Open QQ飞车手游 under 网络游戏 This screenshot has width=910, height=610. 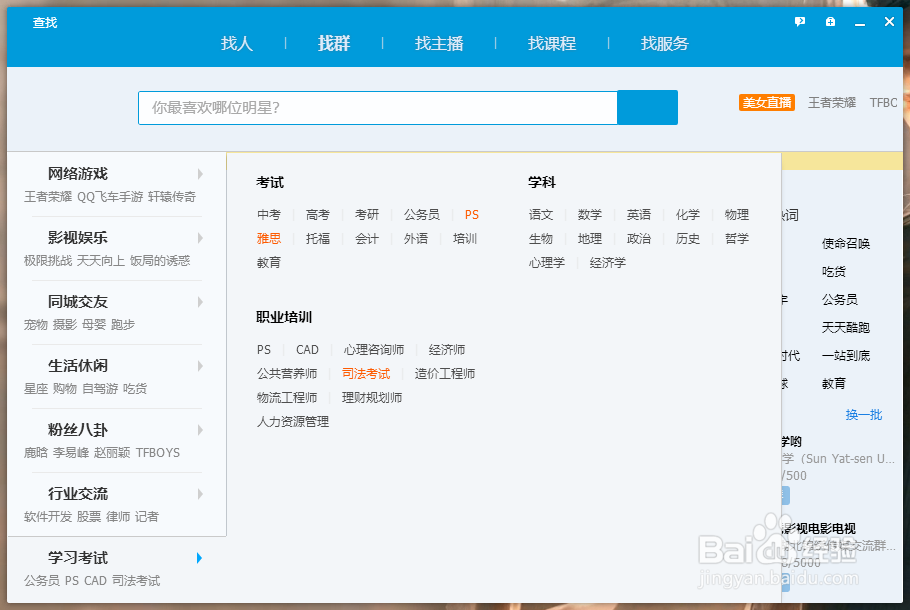coord(110,197)
